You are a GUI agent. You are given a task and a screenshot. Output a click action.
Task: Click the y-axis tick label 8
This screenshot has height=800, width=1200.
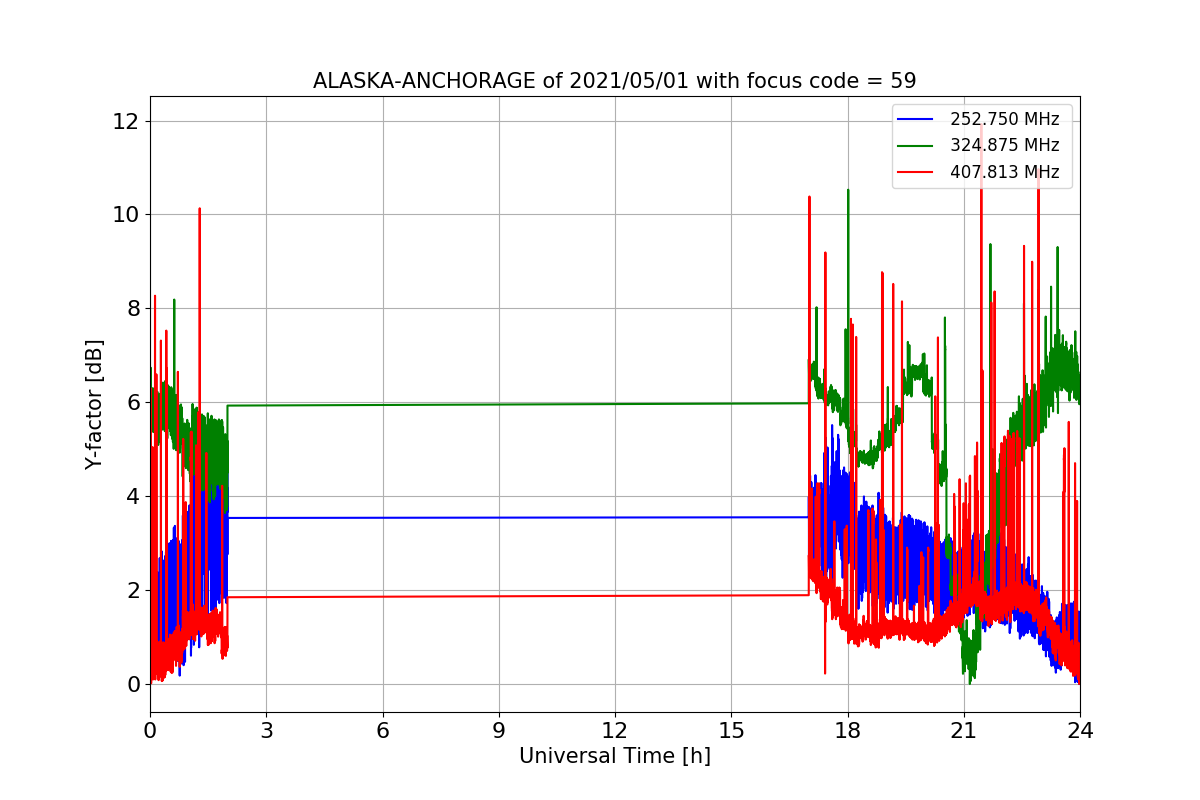(132, 308)
